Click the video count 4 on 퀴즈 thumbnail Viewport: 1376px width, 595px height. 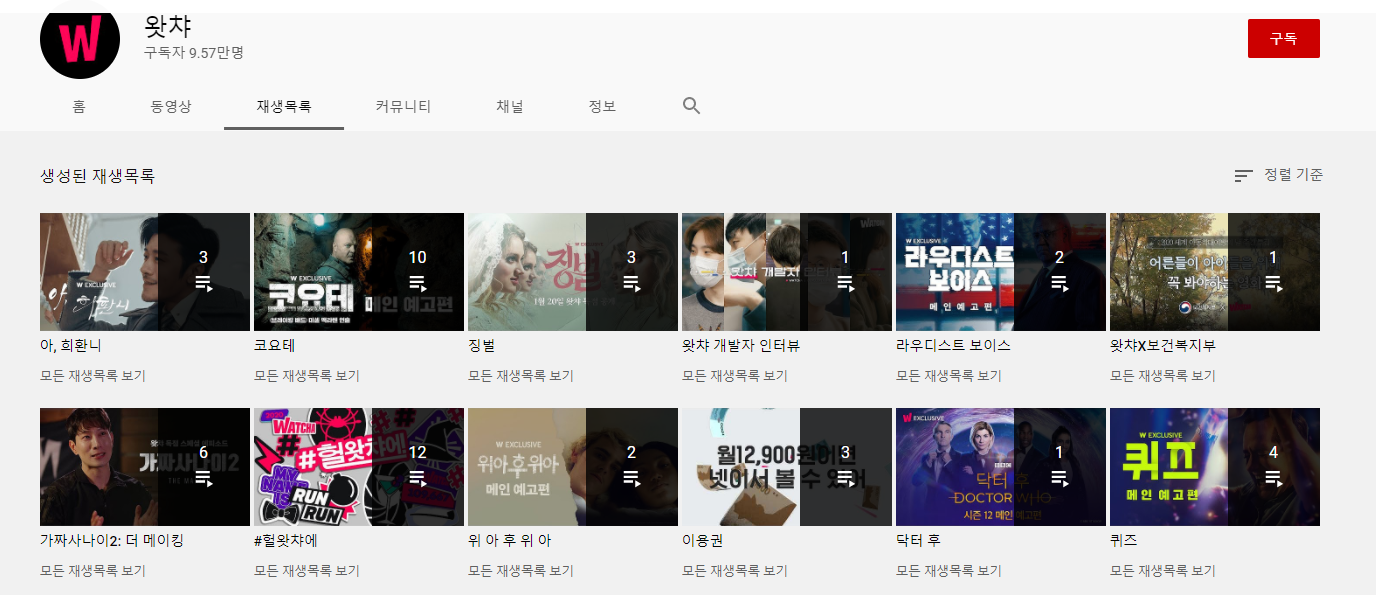pos(1273,452)
